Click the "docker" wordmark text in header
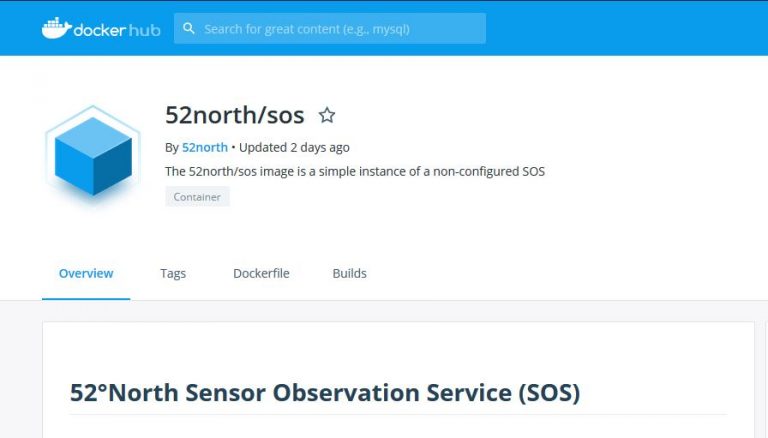768x438 pixels. (102, 29)
